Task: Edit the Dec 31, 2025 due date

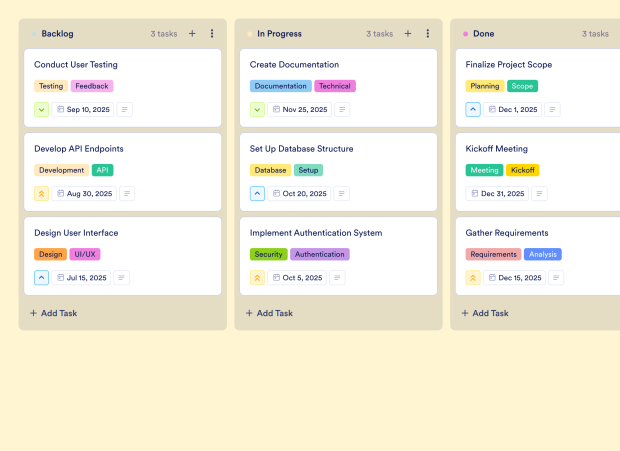Action: 497,194
